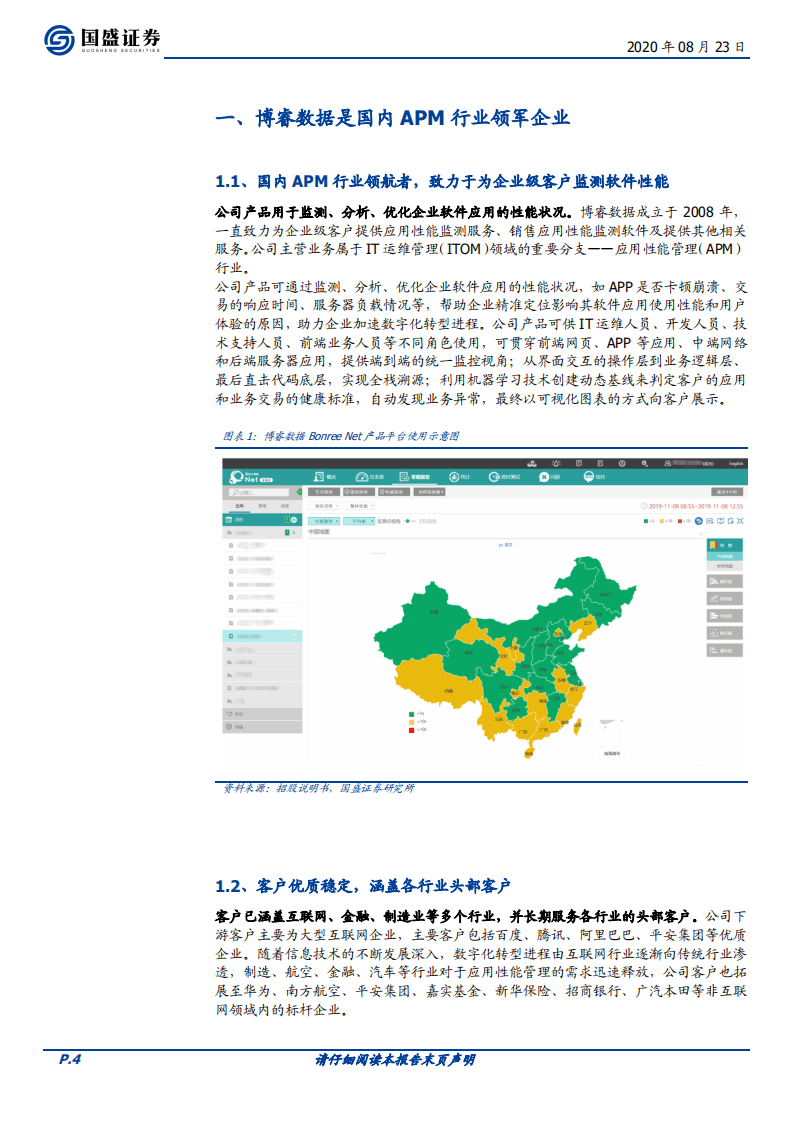Image resolution: width=793 pixels, height=1122 pixels.
Task: Switch to last grey chart button
Action: (725, 650)
